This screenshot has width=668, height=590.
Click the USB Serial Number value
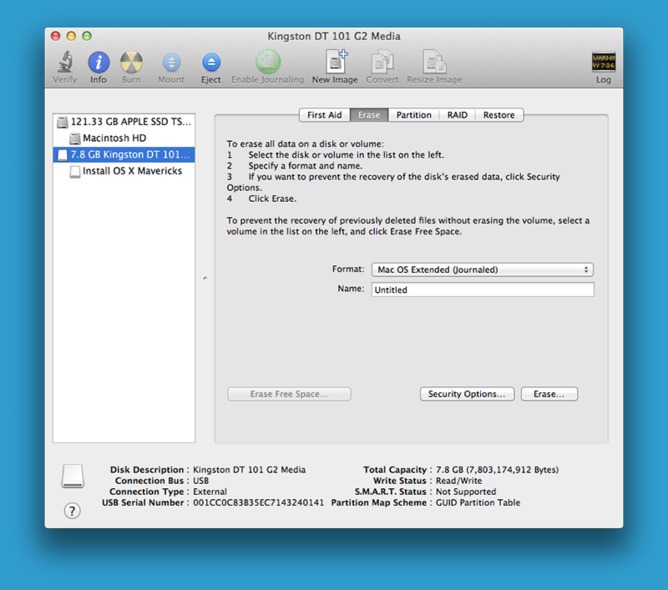click(258, 503)
